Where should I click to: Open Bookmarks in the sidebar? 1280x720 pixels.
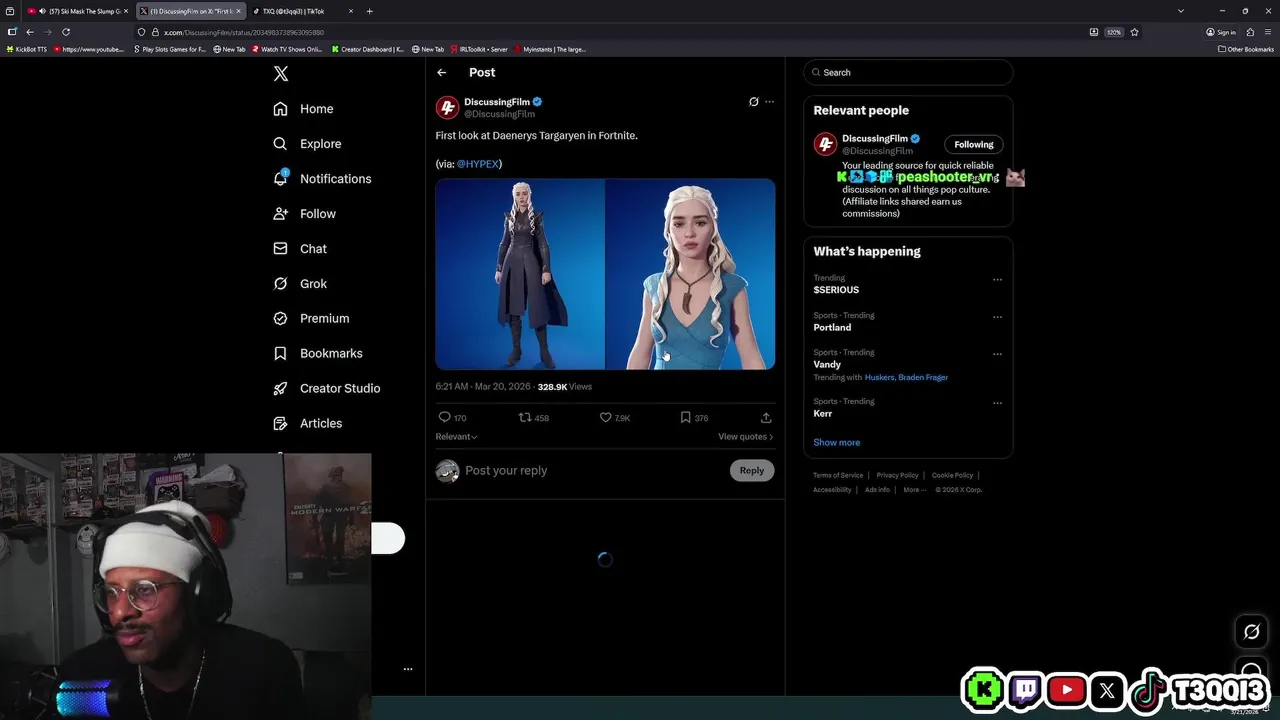pyautogui.click(x=317, y=354)
